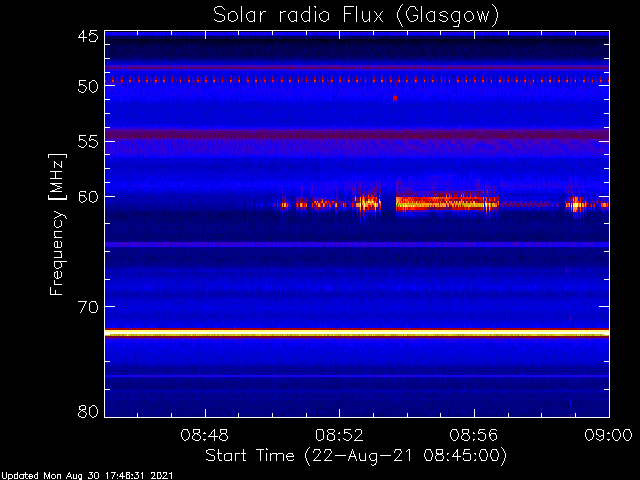Screen dimensions: 640x480
Task: Click the 09:00 time tick label
Action: click(x=609, y=435)
